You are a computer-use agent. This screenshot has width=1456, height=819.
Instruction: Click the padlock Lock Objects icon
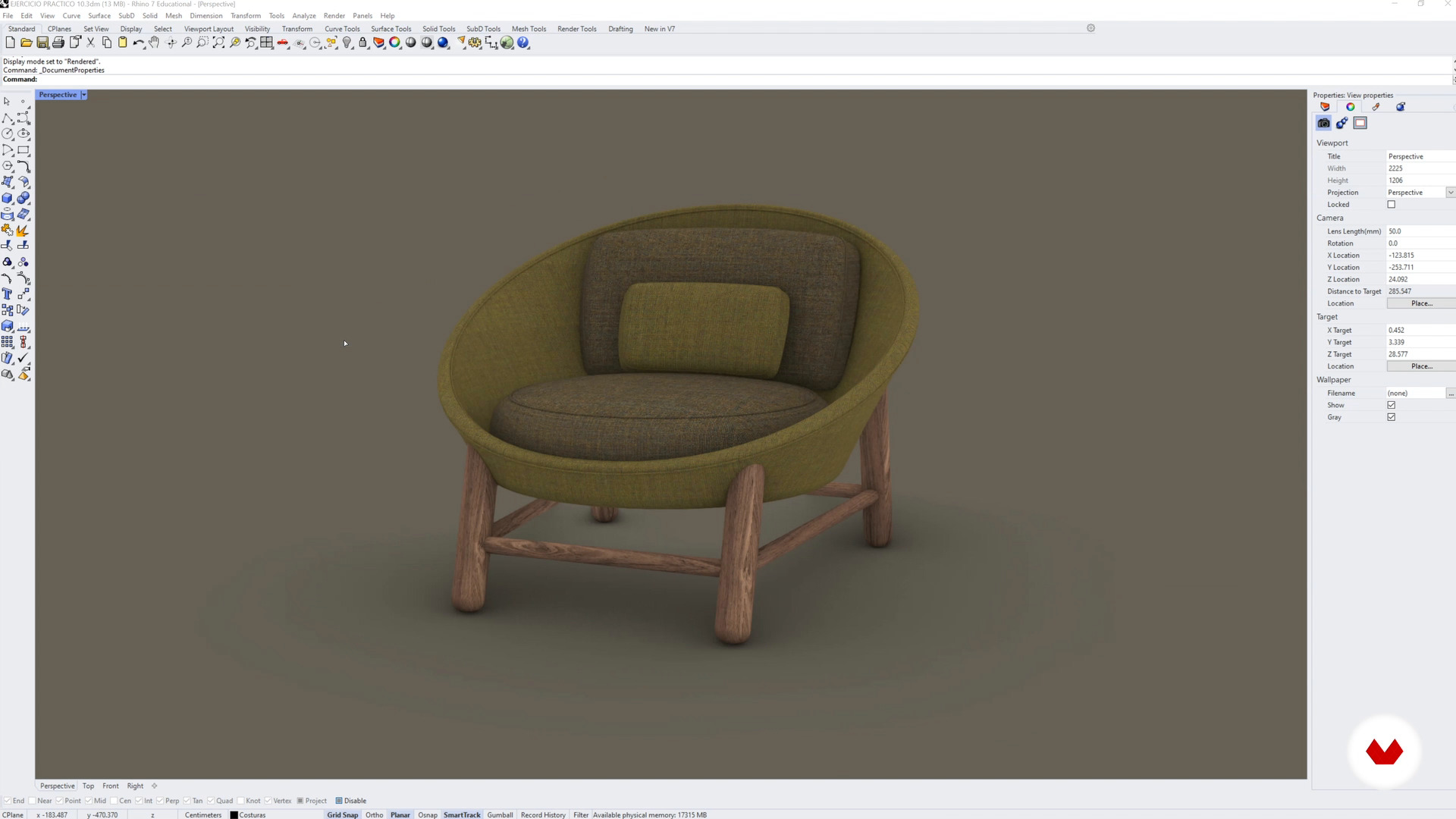click(362, 42)
